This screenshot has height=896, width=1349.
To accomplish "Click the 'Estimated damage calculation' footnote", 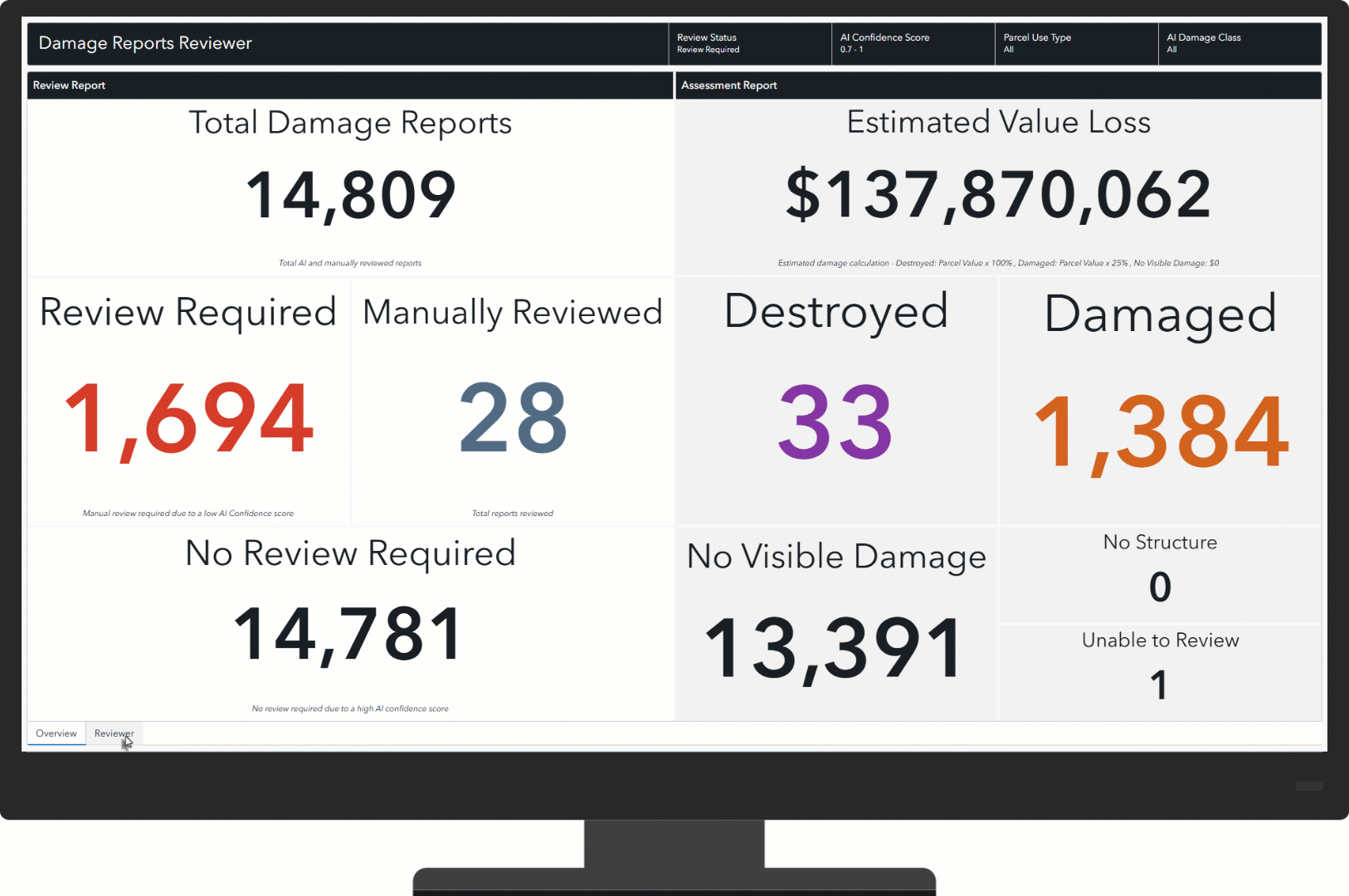I will pyautogui.click(x=999, y=263).
